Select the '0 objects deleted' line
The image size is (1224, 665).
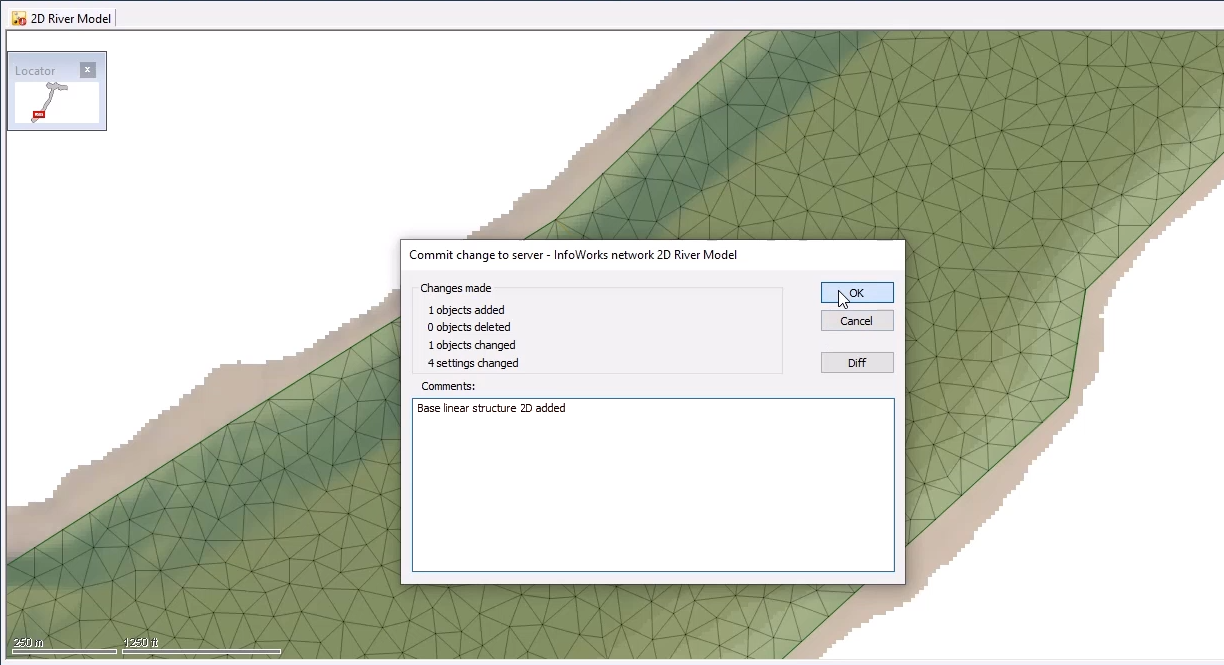pos(469,327)
